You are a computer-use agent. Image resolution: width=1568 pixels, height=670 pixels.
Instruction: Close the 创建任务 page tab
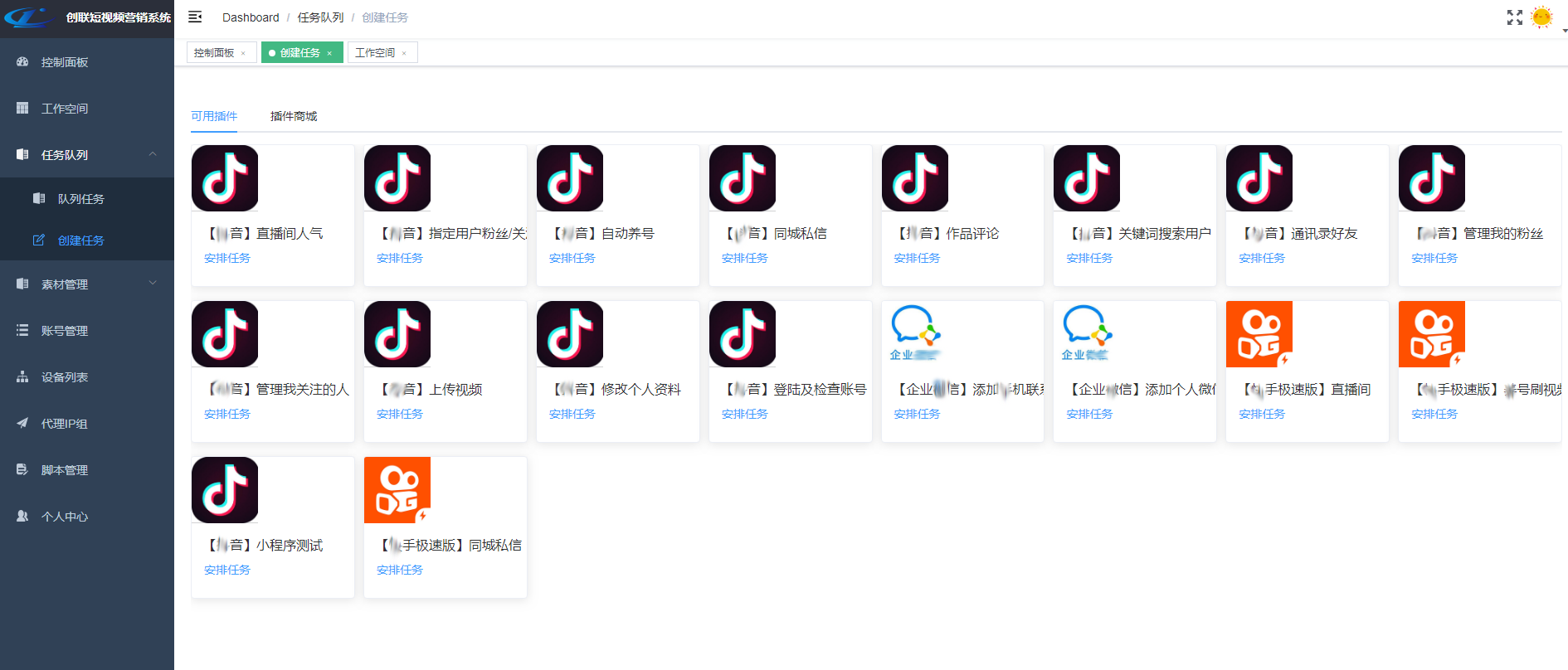pyautogui.click(x=329, y=53)
